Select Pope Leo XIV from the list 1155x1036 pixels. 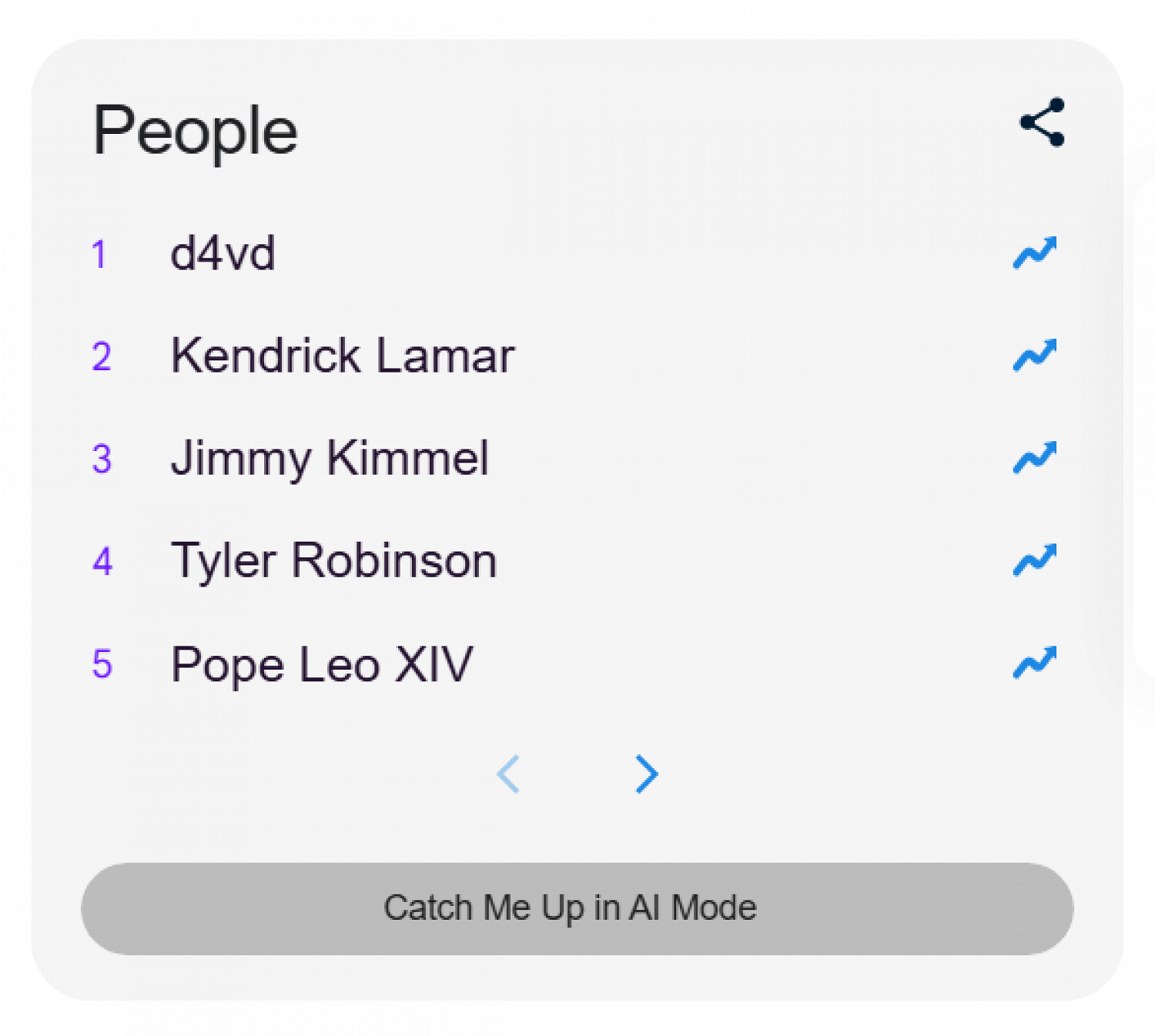[x=322, y=663]
